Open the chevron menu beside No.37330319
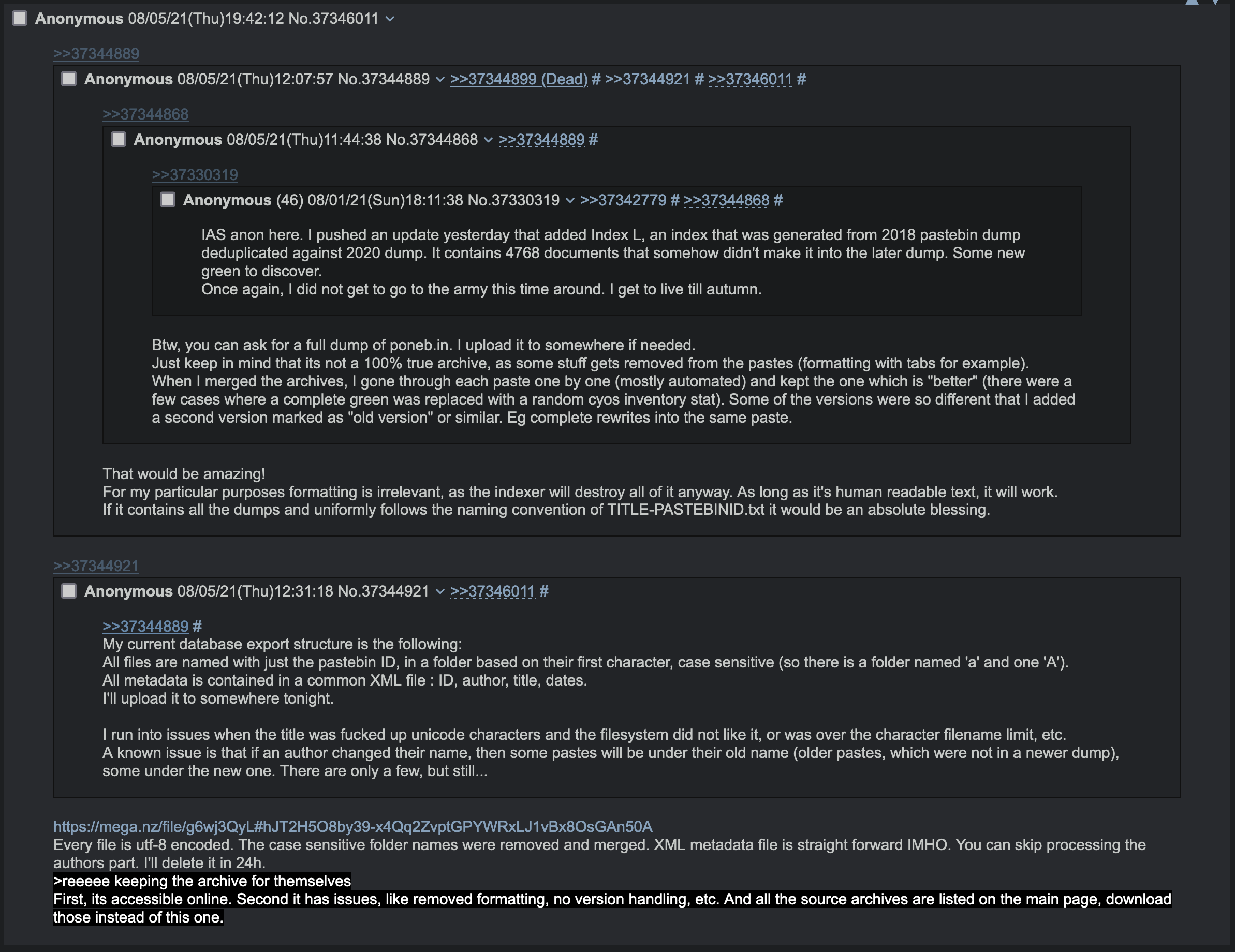The image size is (1235, 952). pyautogui.click(x=570, y=201)
